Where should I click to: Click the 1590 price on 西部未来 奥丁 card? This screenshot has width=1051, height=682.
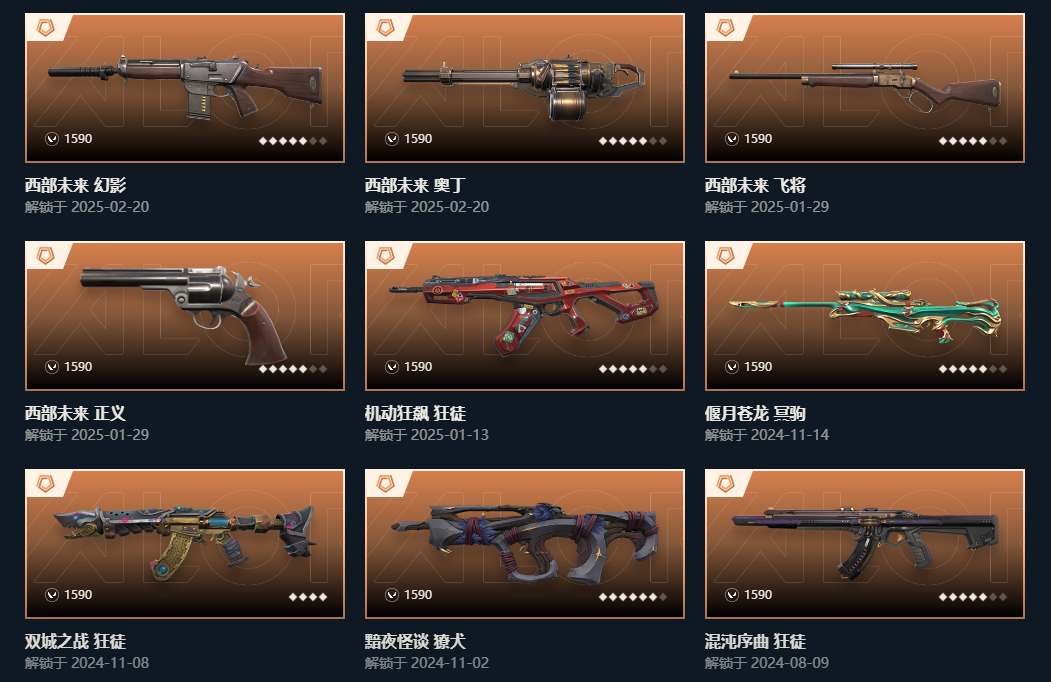point(418,139)
